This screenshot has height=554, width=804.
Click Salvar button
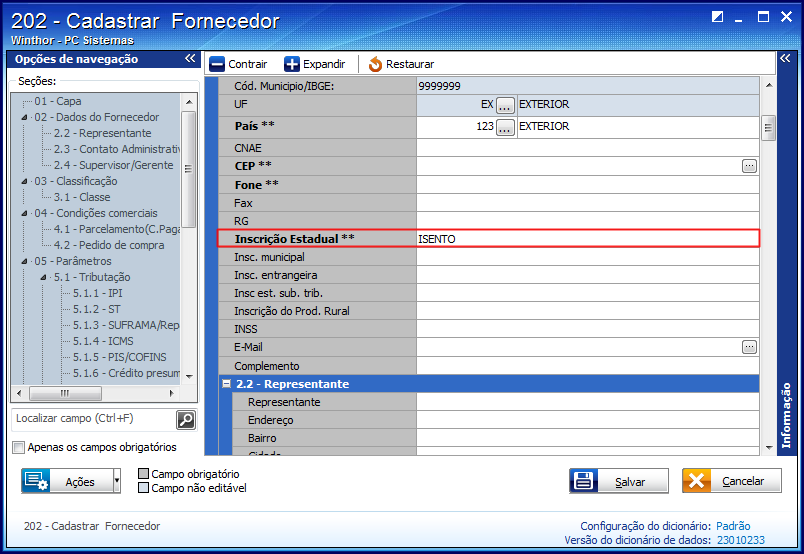619,481
